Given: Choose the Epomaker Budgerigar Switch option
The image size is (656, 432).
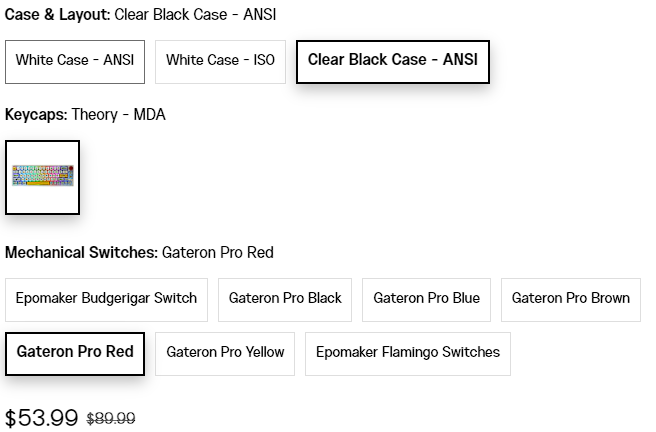Looking at the screenshot, I should tap(106, 299).
